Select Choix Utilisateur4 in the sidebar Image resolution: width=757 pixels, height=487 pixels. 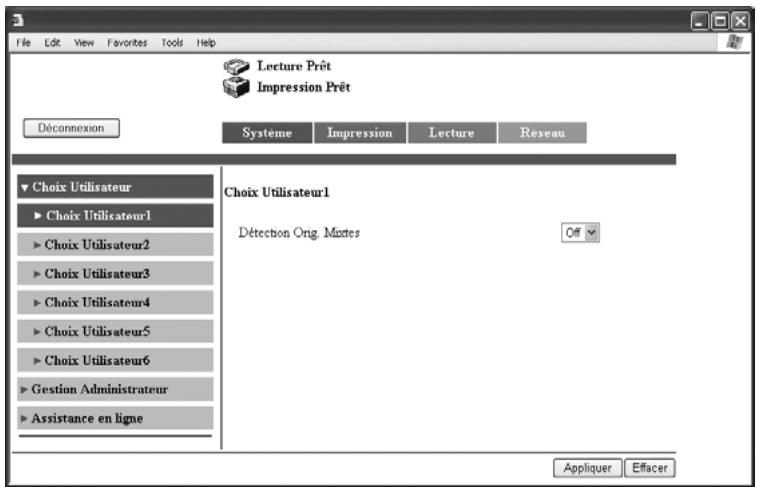115,303
